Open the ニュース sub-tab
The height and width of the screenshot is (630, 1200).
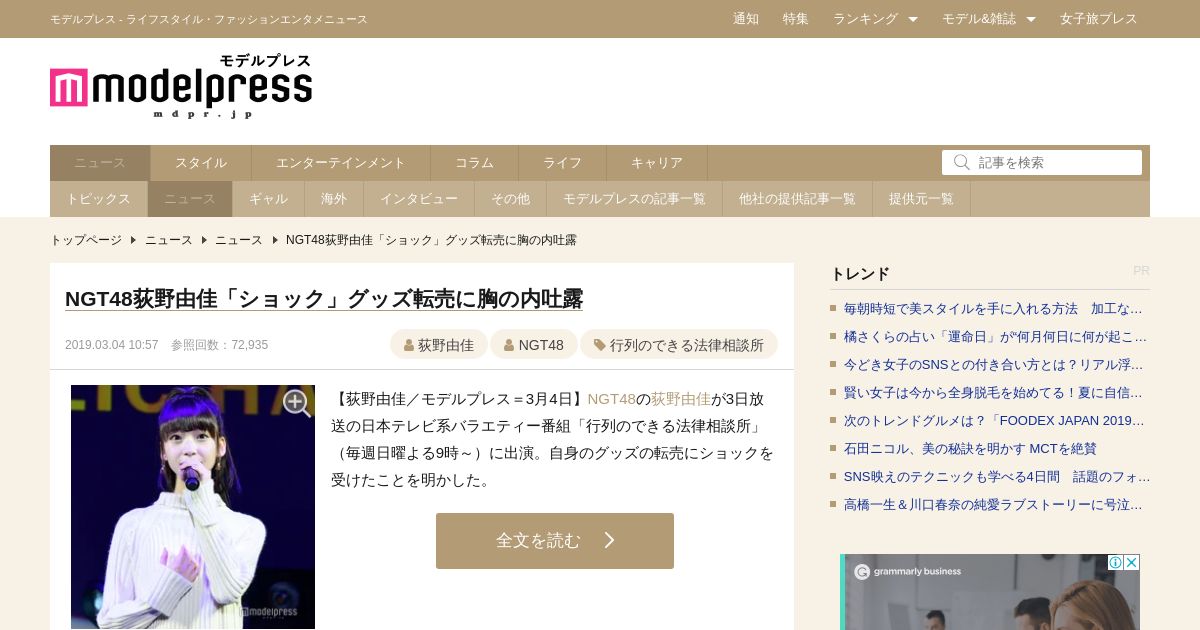tap(190, 199)
